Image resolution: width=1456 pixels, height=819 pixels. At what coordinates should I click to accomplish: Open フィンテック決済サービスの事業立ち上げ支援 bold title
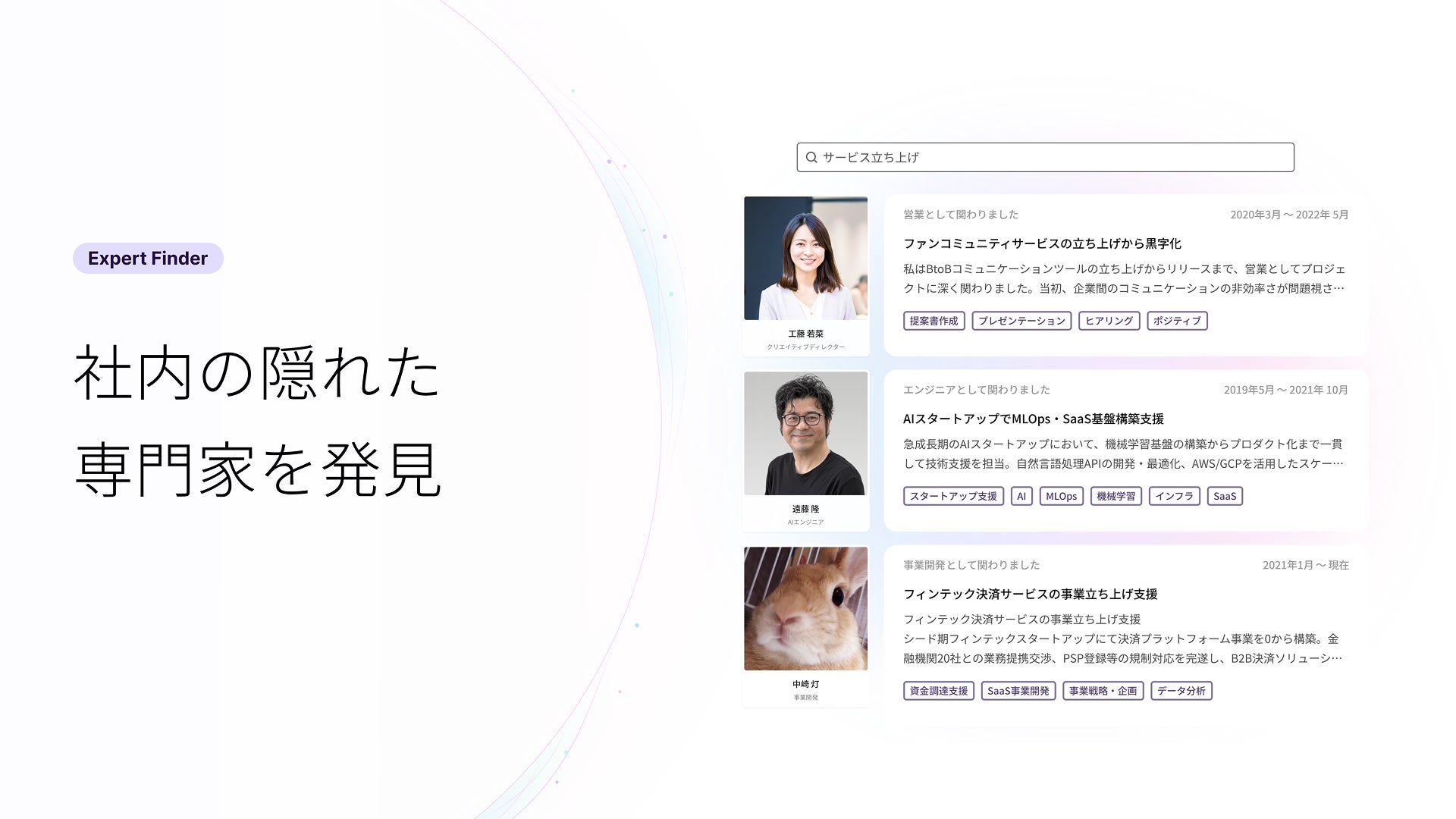[1030, 594]
